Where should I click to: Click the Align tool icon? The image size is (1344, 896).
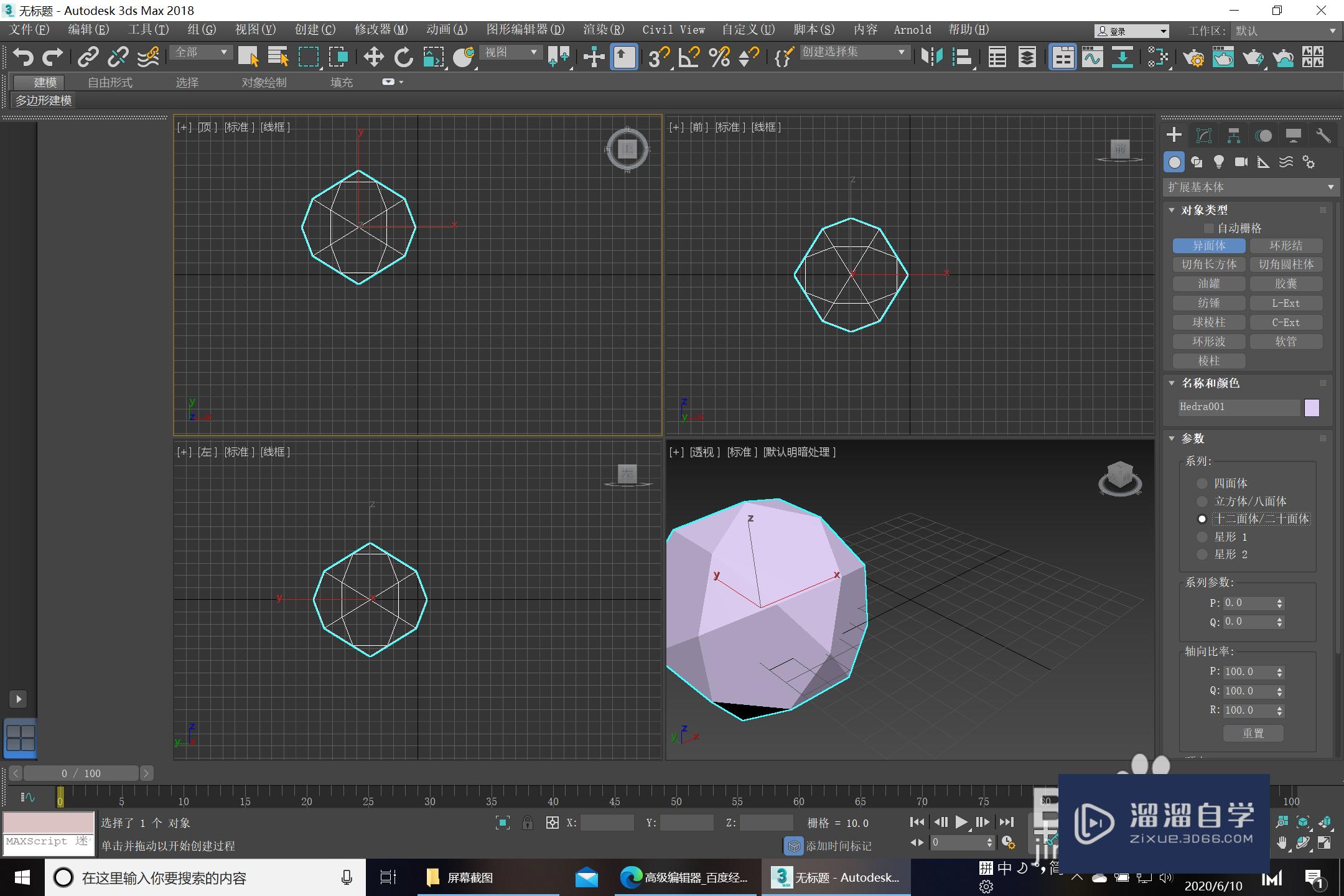pyautogui.click(x=963, y=57)
